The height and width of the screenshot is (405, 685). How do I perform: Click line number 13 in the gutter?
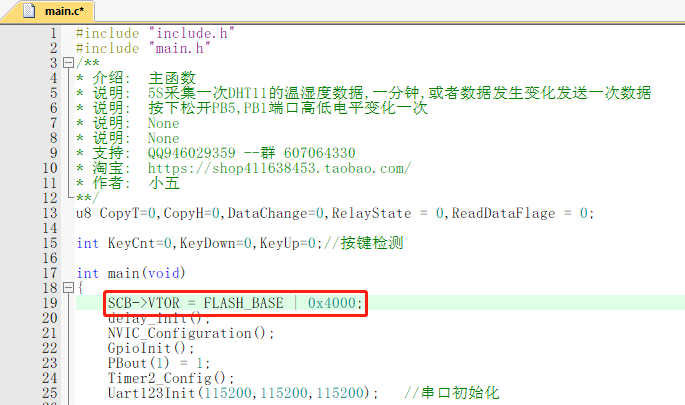click(x=50, y=213)
